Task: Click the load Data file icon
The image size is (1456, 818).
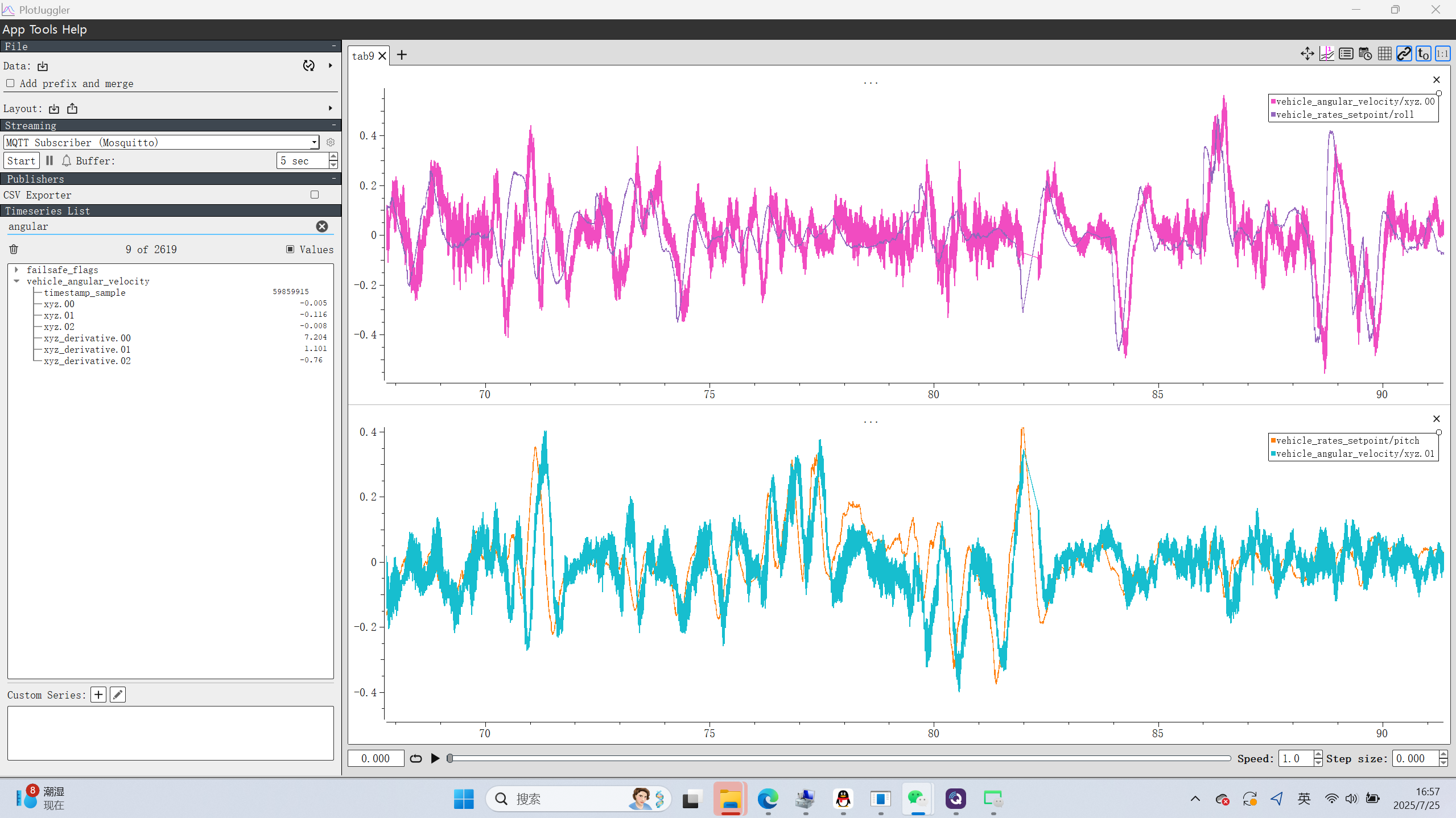Action: tap(43, 66)
